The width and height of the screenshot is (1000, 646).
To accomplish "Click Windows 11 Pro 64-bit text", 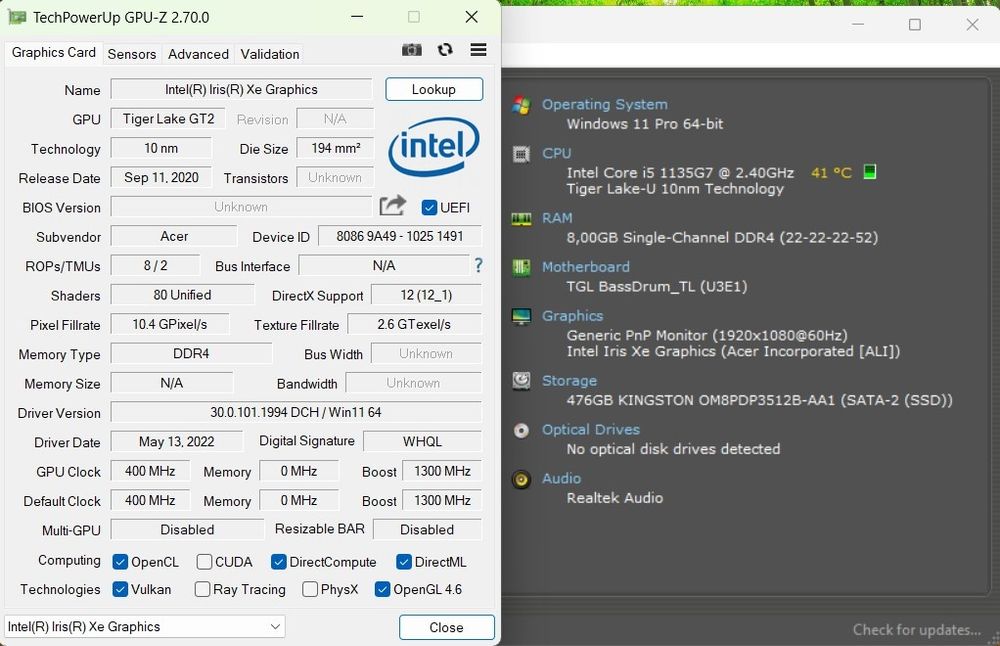I will [x=645, y=124].
